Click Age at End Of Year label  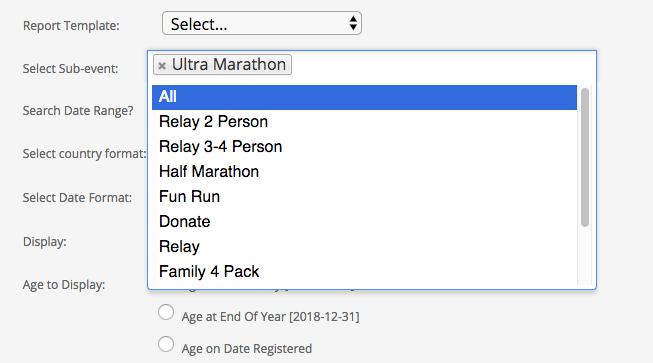click(270, 317)
